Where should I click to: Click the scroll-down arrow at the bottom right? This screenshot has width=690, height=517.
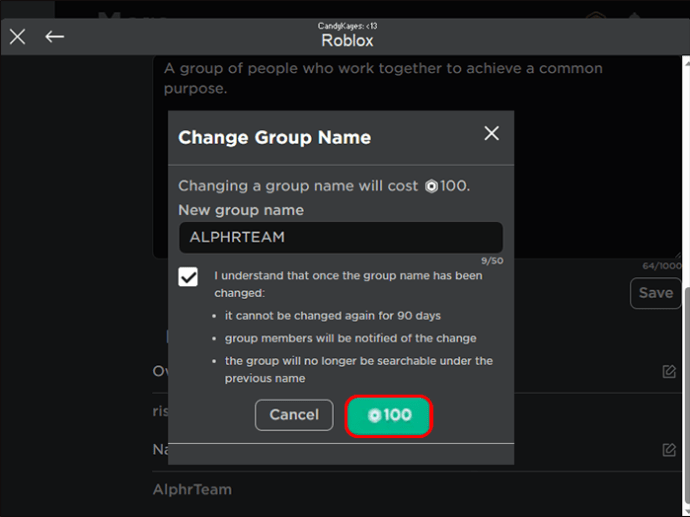pos(686,512)
